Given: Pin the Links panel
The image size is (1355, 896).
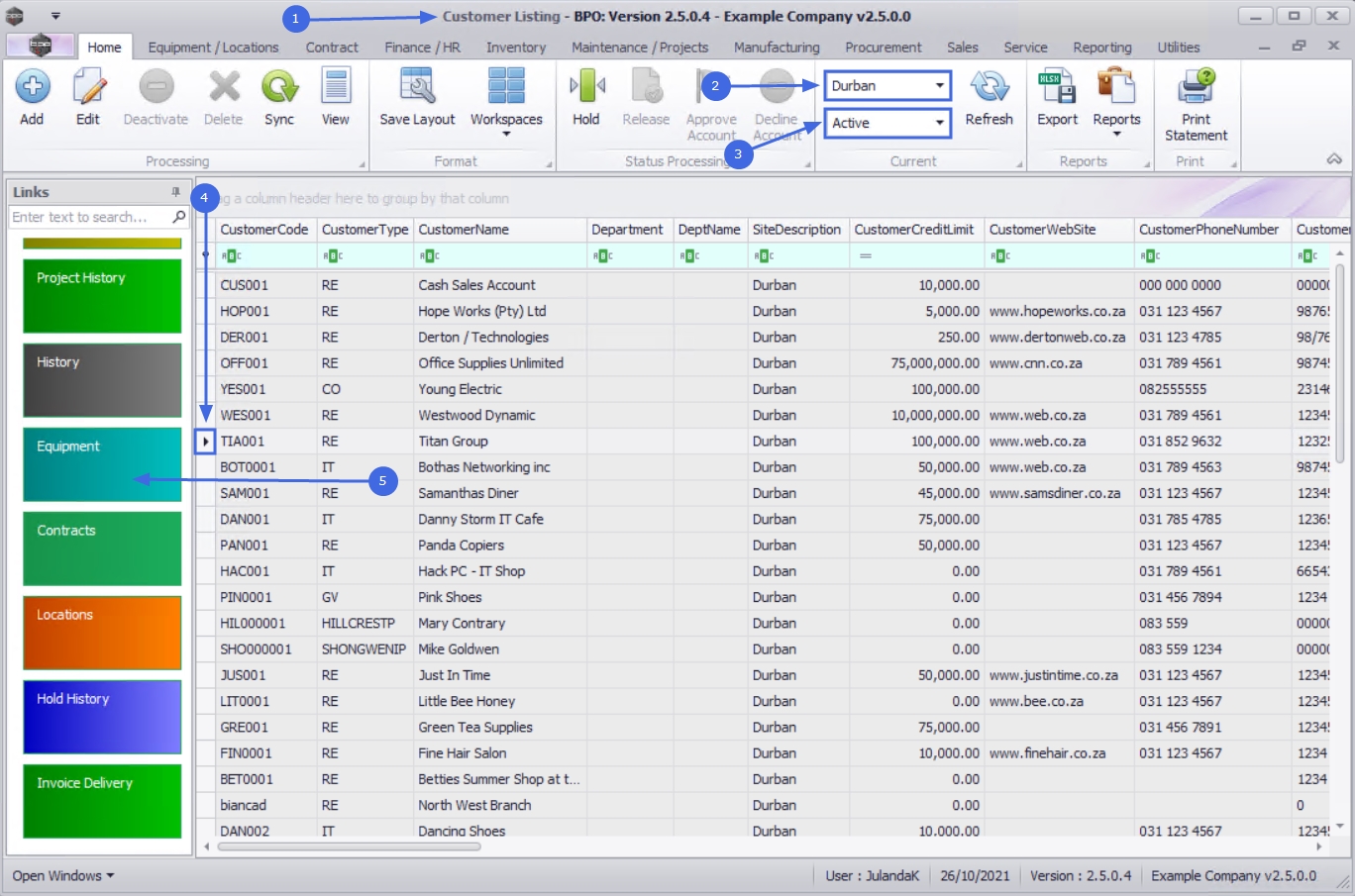Looking at the screenshot, I should point(175,192).
